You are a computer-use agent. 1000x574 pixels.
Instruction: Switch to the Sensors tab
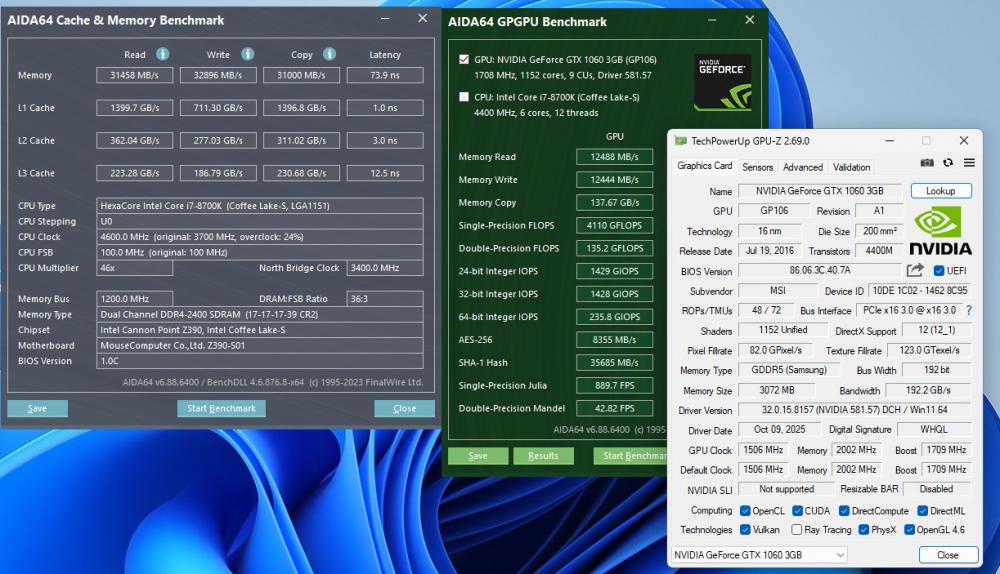757,167
